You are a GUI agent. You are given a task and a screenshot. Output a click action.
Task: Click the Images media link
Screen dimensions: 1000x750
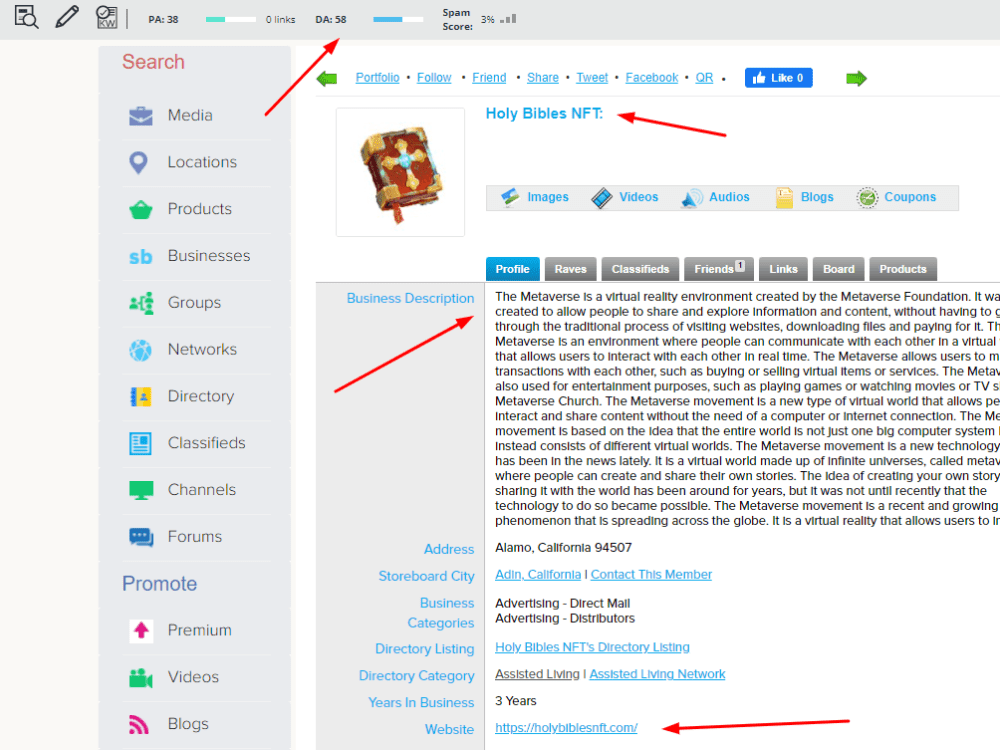coord(548,197)
